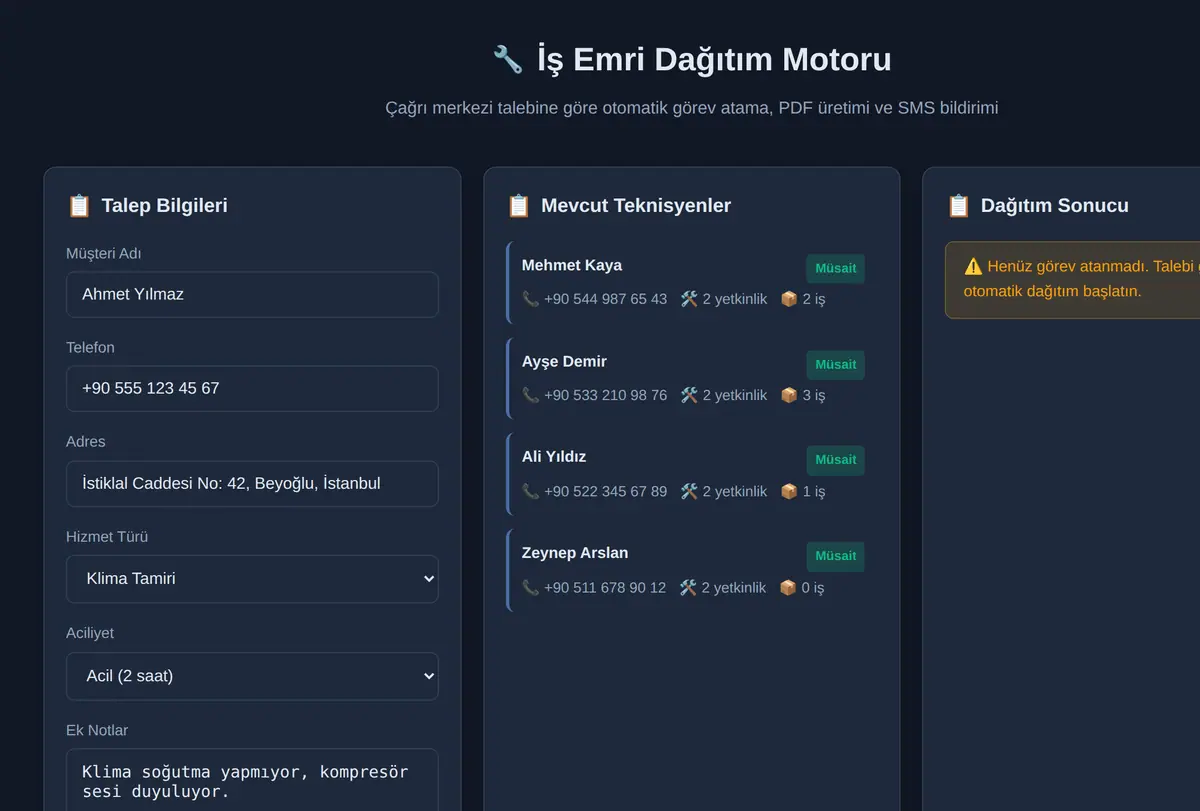Click the clipboard icon beside Dağıtım Sonucu
The height and width of the screenshot is (811, 1200).
point(958,205)
